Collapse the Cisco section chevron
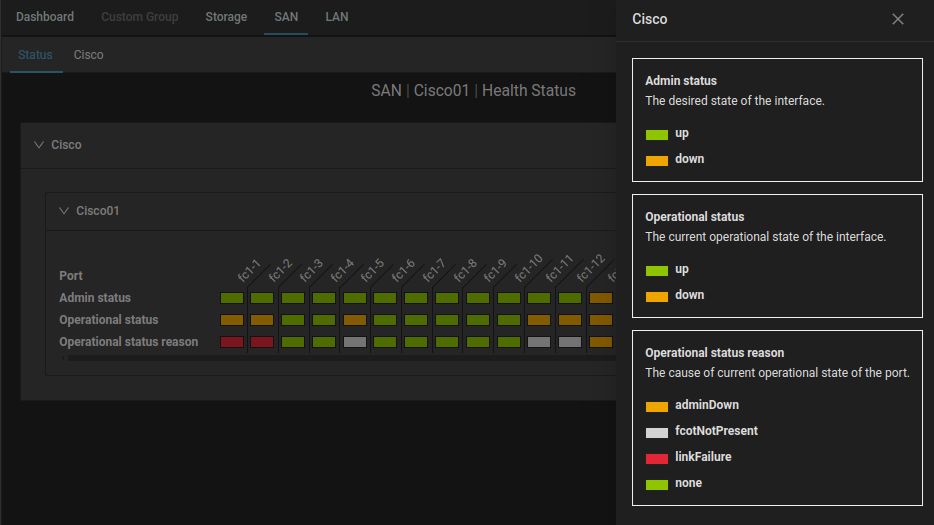This screenshot has height=525, width=934. 39,145
